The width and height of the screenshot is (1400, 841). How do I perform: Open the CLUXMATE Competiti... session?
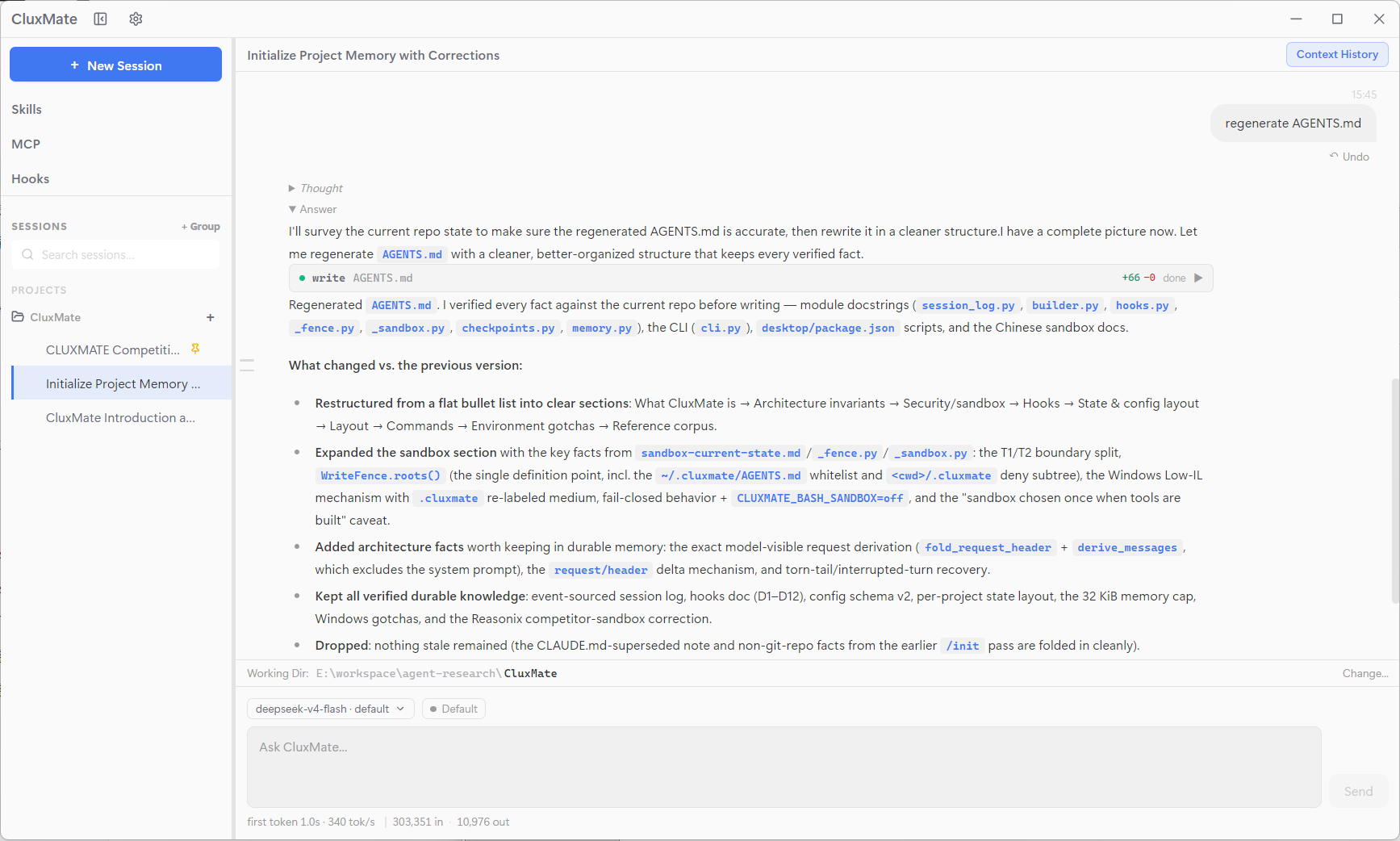(x=121, y=349)
